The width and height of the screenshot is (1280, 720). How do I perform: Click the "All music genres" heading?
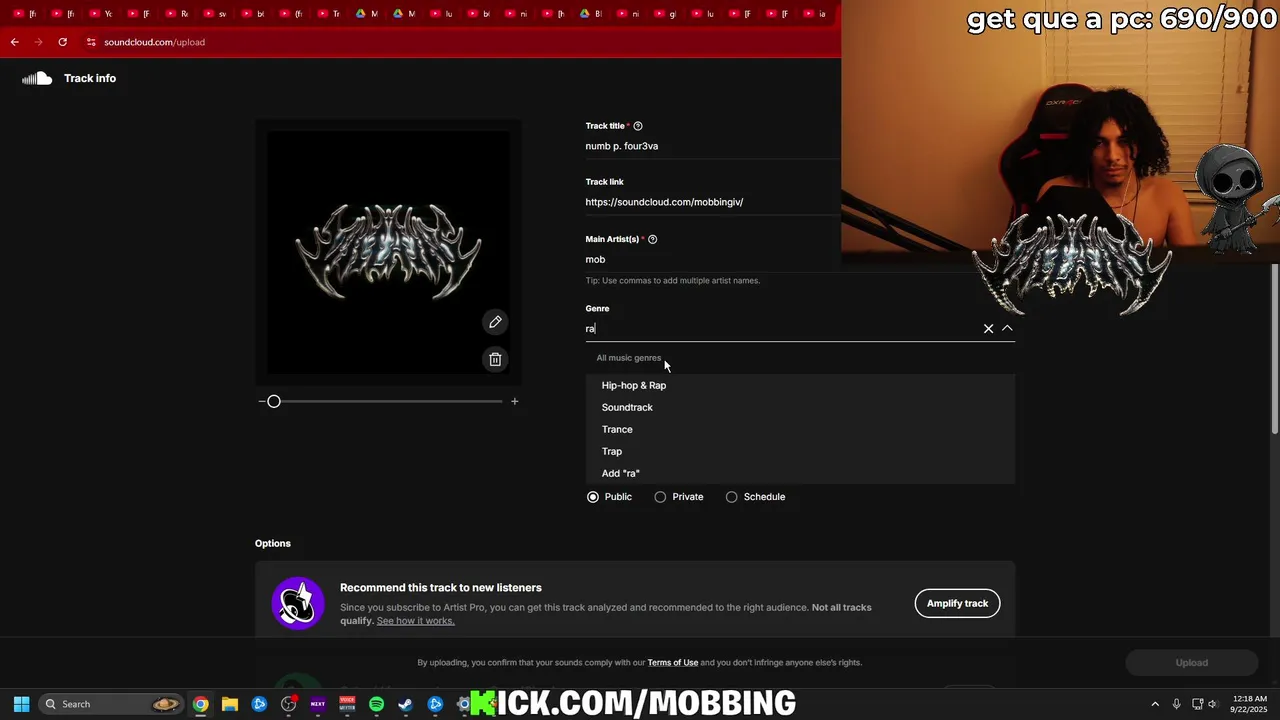pos(629,358)
